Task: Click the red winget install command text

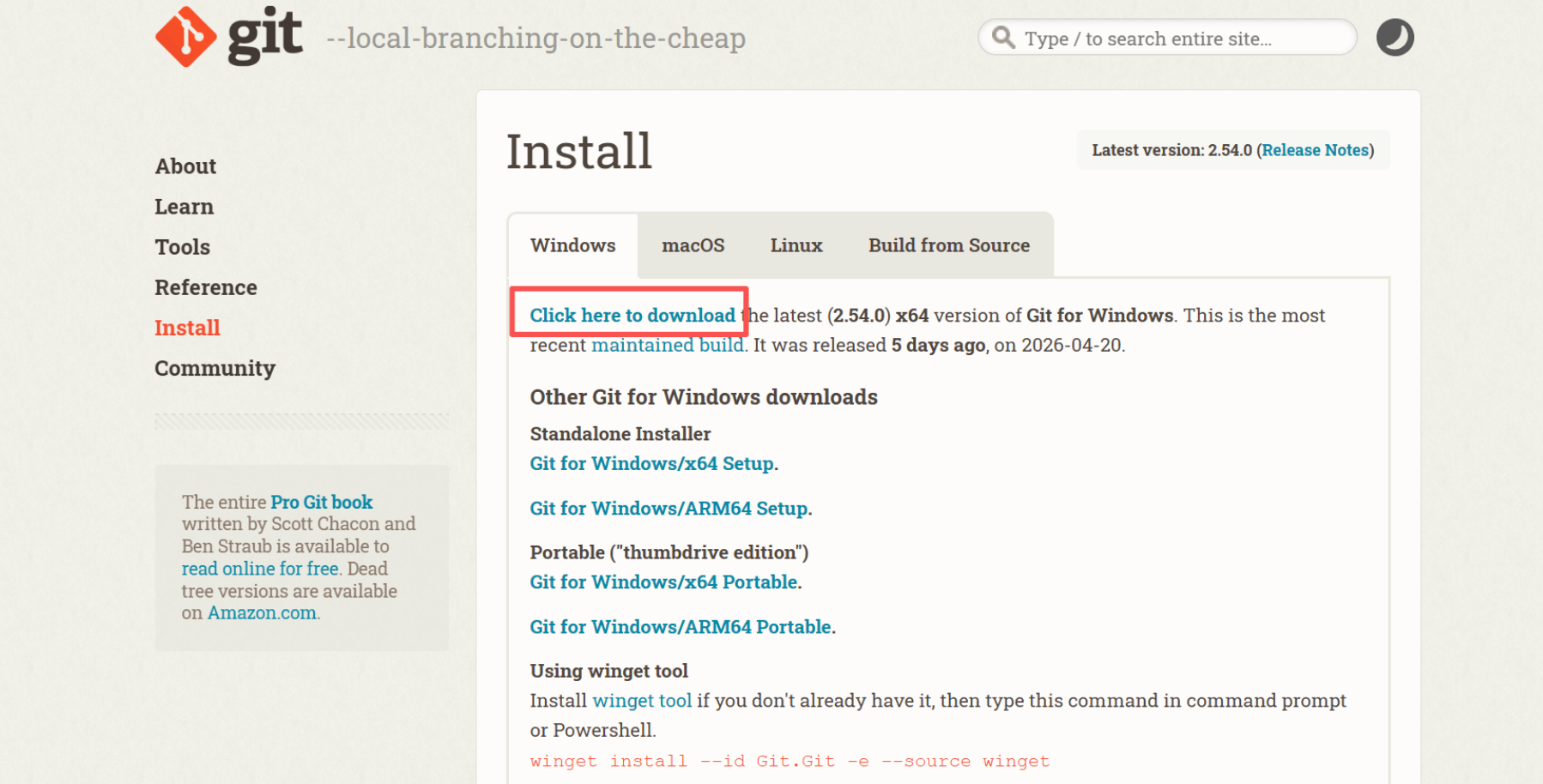Action: [x=790, y=761]
